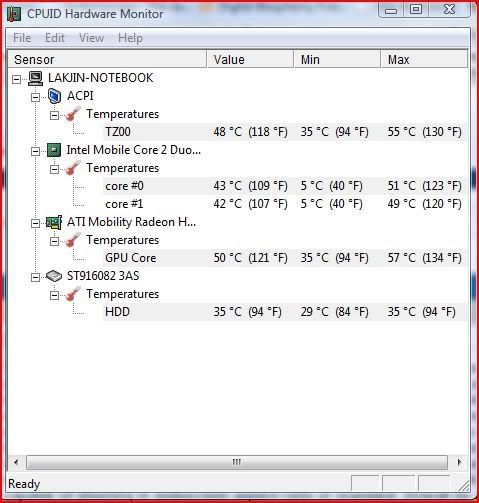Click the thermometer icon under ATI Mobility Radeon
Viewport: 479px width, 503px height.
click(x=73, y=240)
